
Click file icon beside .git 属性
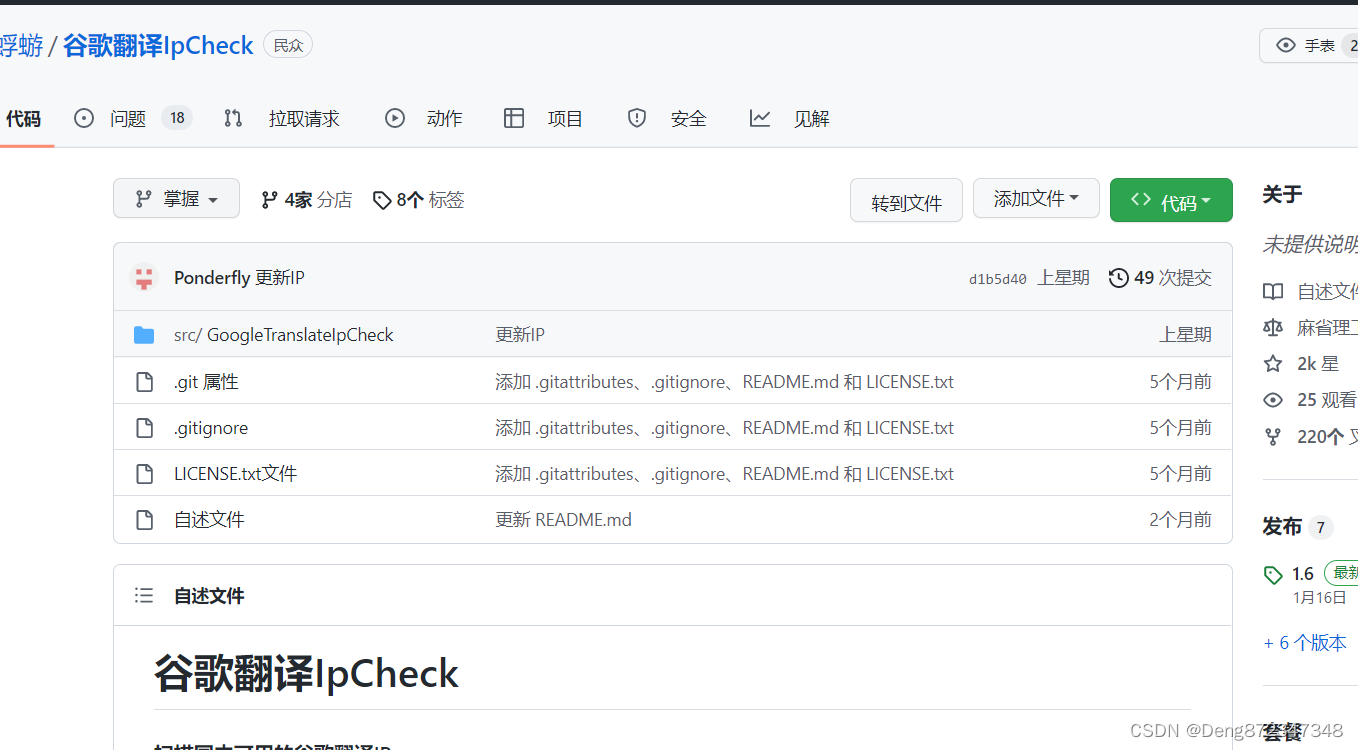click(144, 382)
